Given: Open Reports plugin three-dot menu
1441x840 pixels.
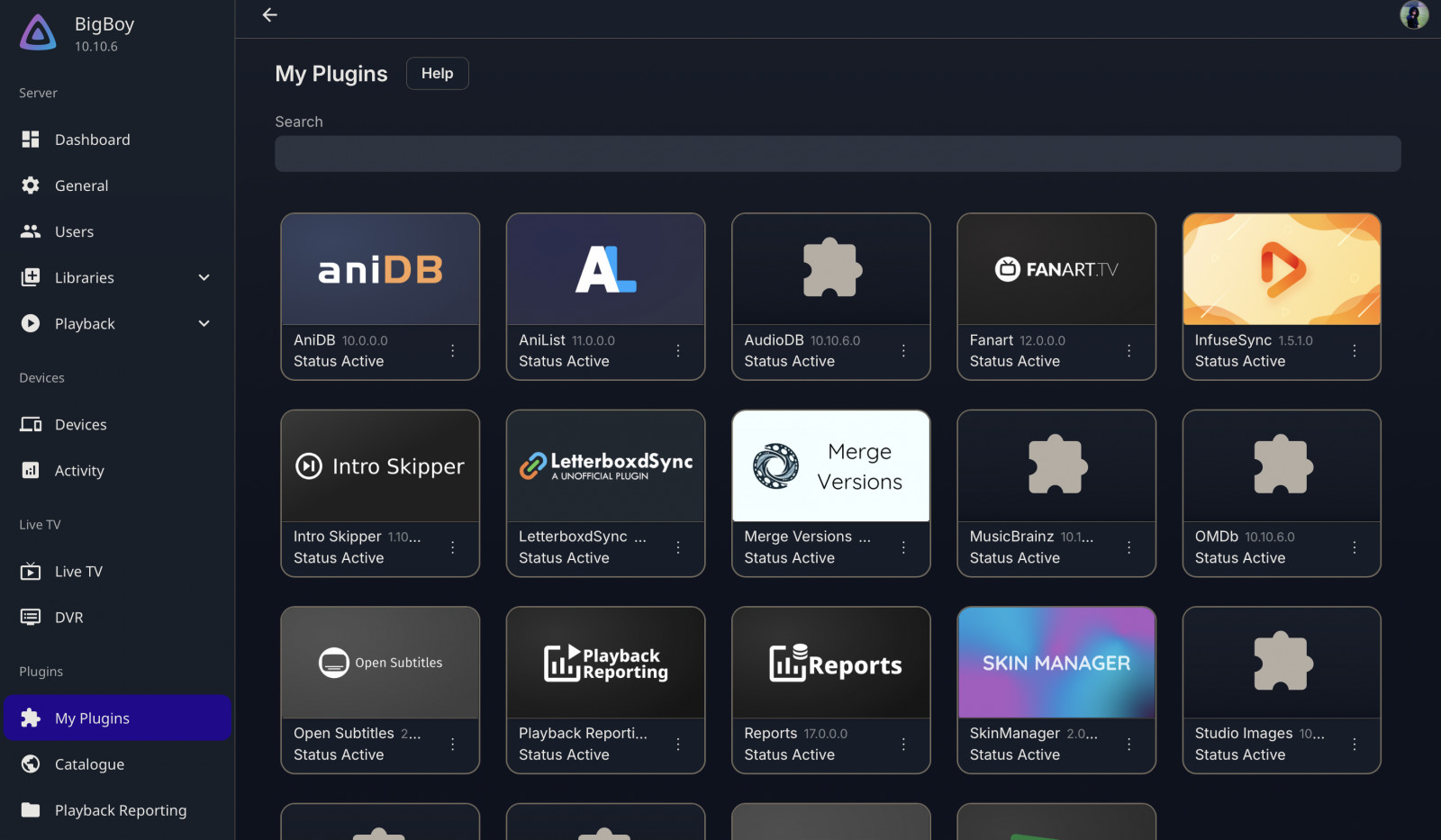Looking at the screenshot, I should tap(903, 744).
